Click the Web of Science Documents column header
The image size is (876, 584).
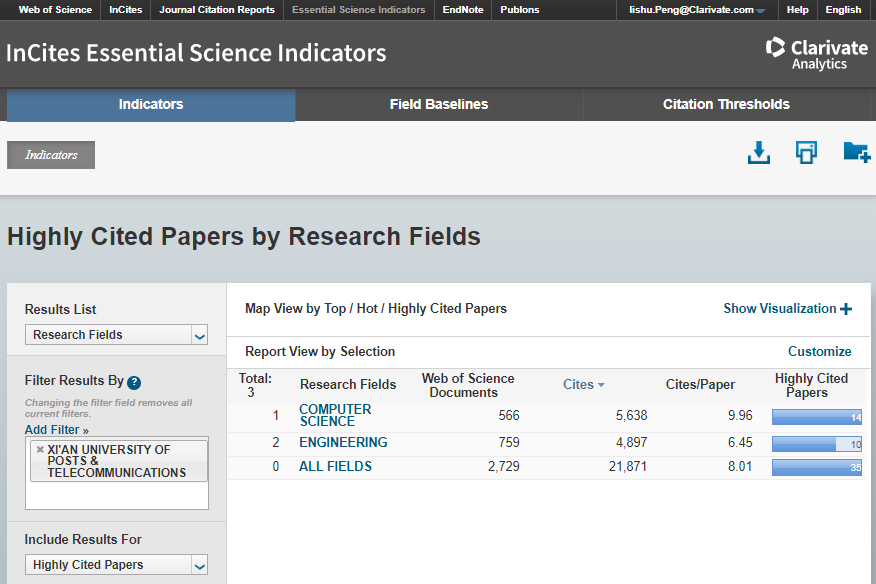tap(468, 385)
